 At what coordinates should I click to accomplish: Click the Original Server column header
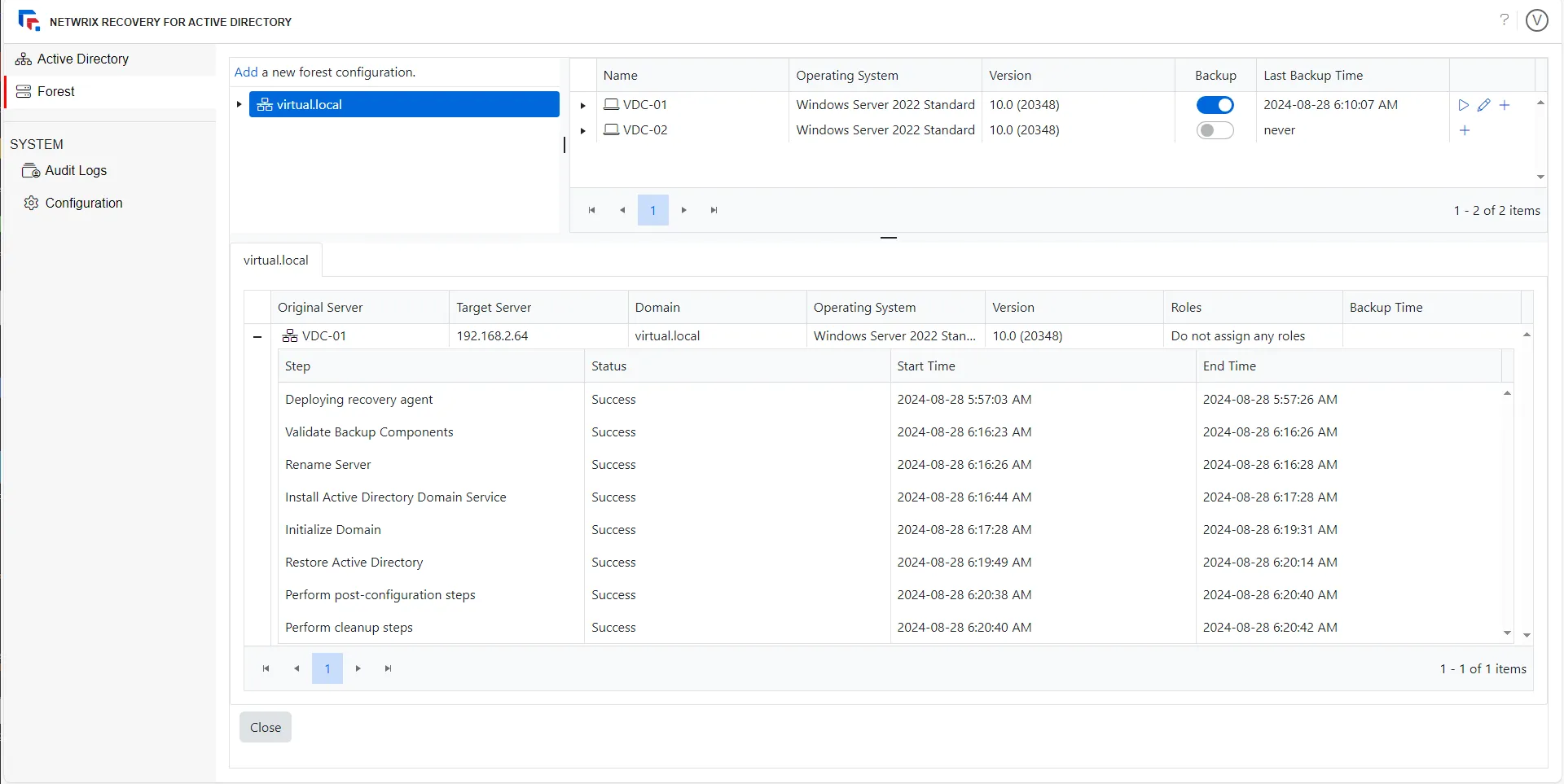pos(359,307)
